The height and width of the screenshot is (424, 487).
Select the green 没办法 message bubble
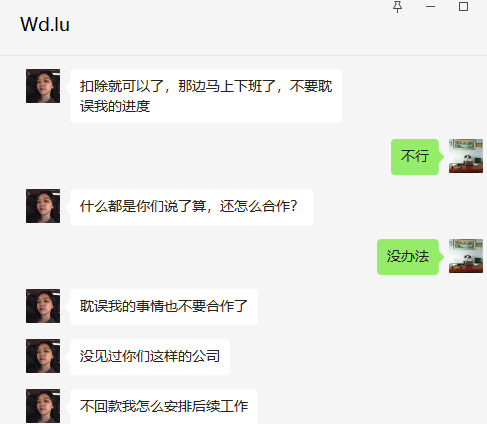pos(408,257)
